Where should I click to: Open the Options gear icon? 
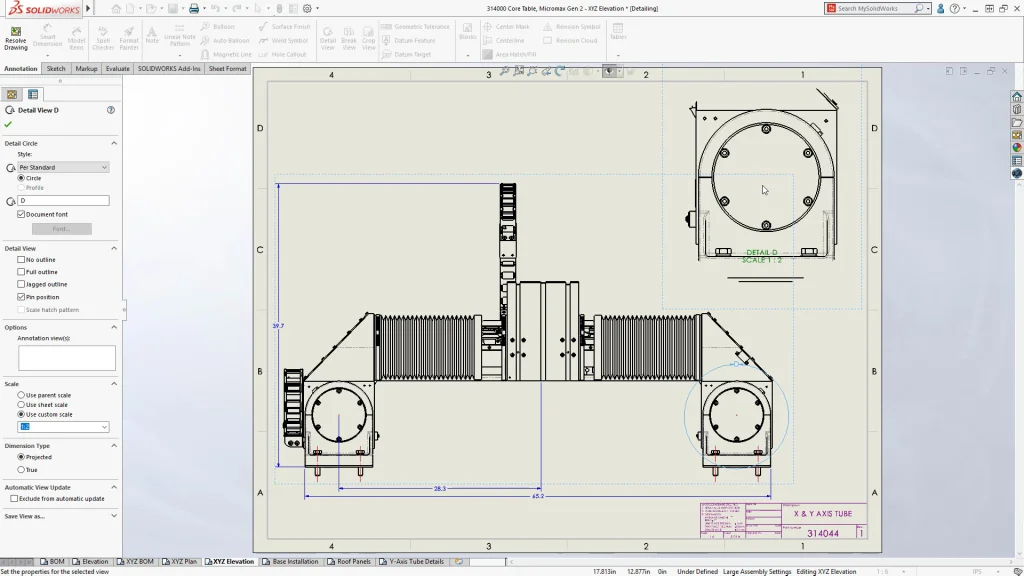coord(306,9)
